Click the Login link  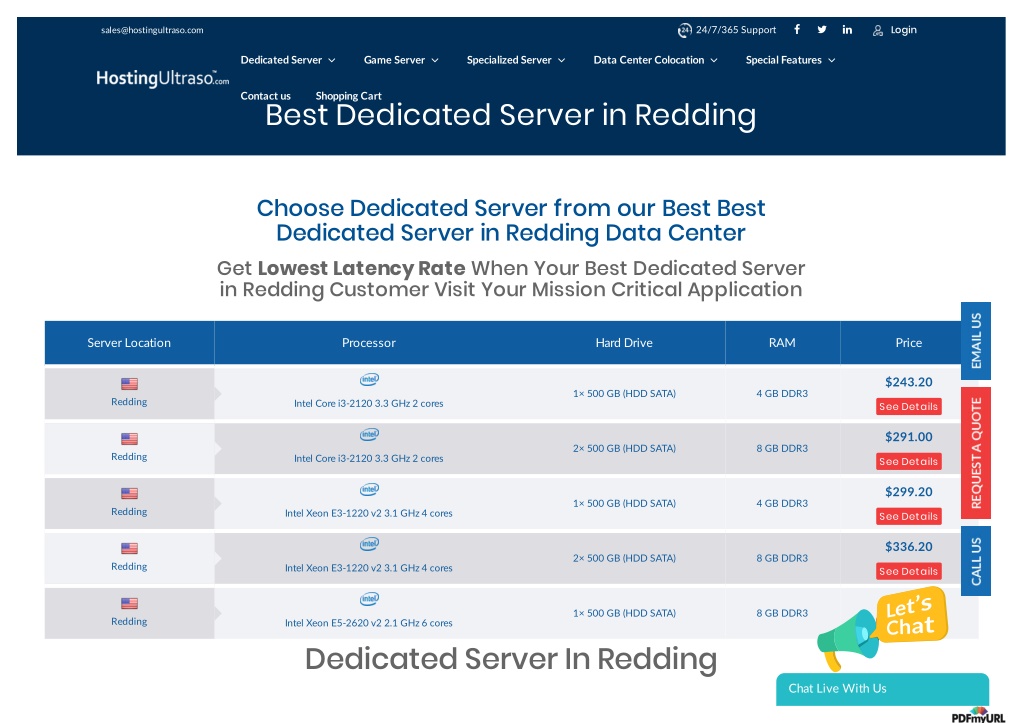(x=903, y=30)
